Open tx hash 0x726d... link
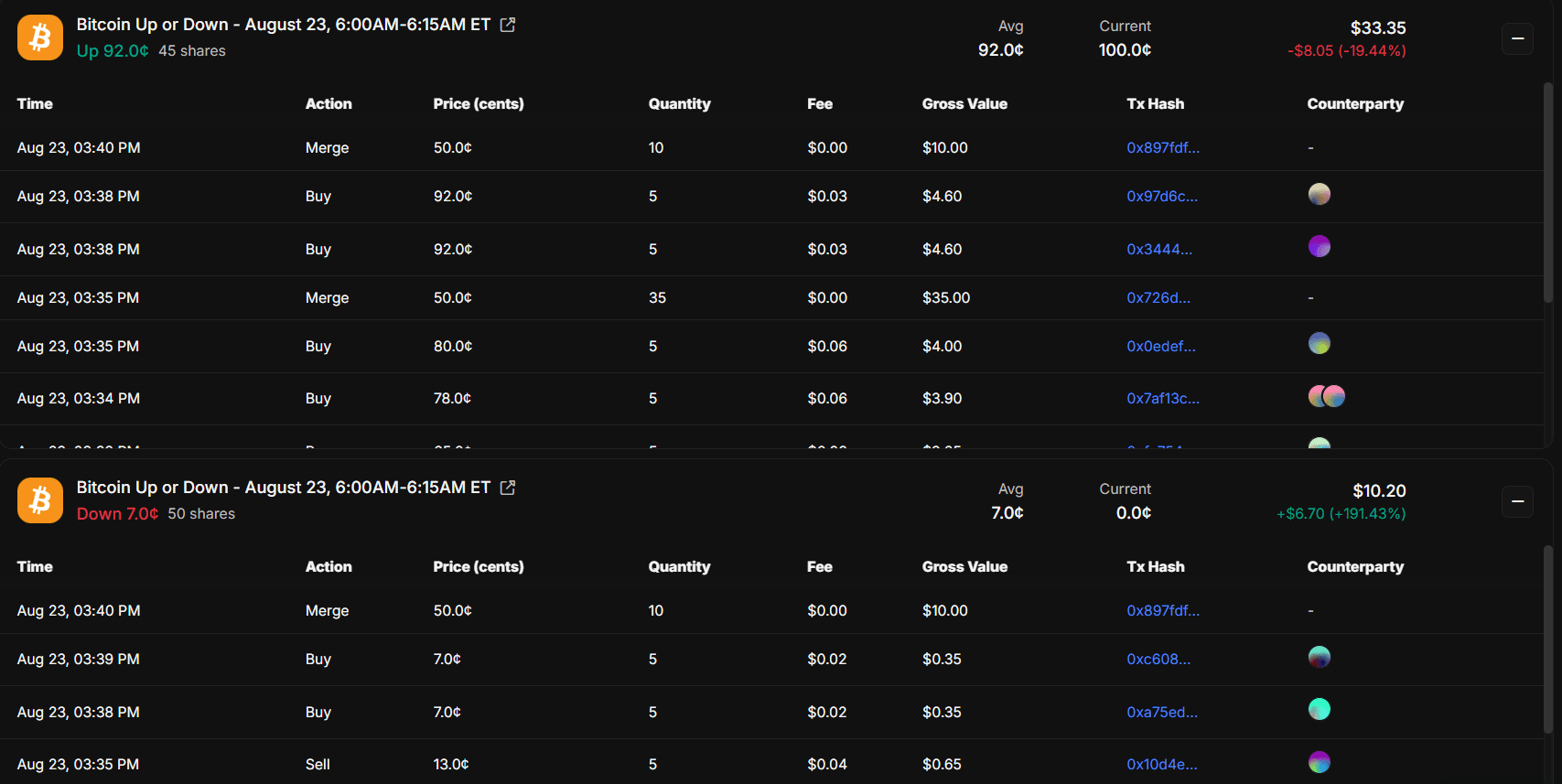The image size is (1562, 784). 1158,297
